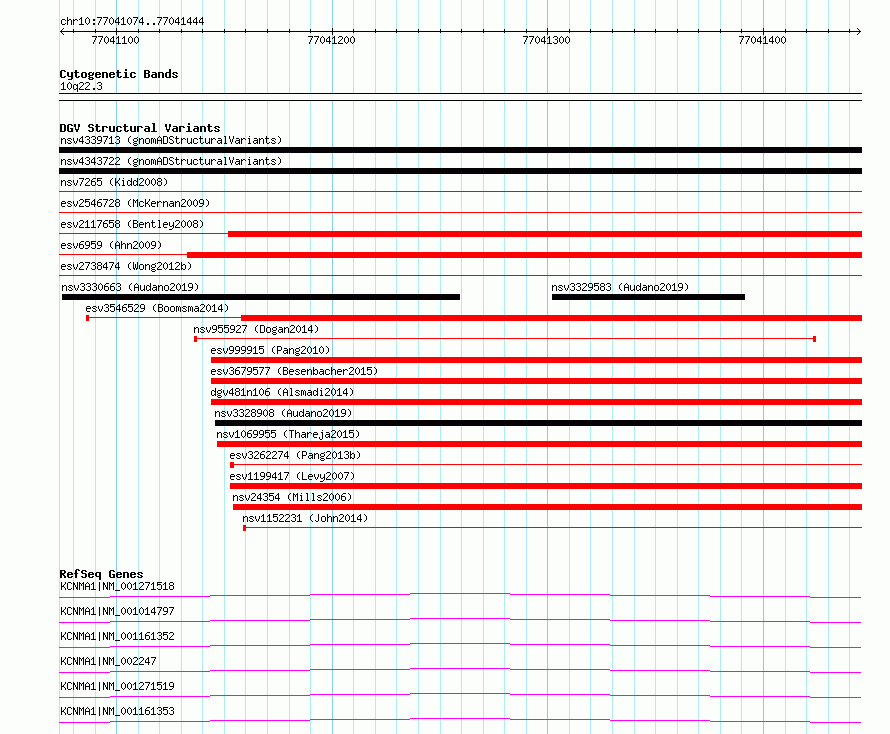This screenshot has height=734, width=890.
Task: Click ruler position label 77041300
Action: coord(546,40)
